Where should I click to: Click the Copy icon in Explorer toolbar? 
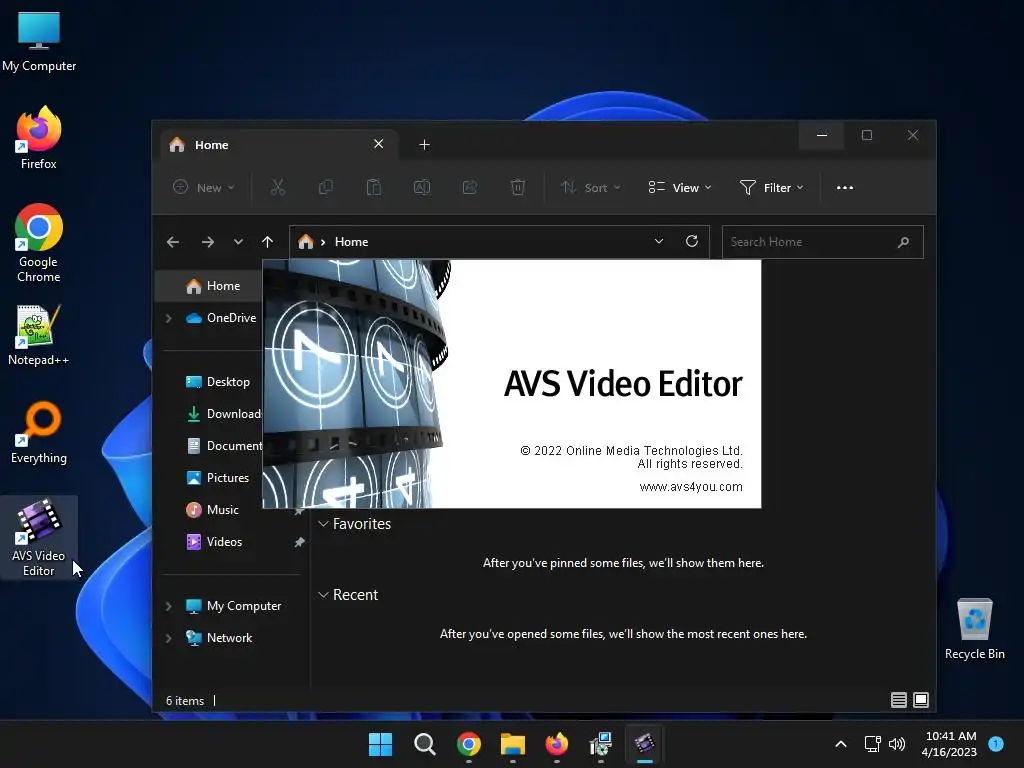(x=325, y=187)
